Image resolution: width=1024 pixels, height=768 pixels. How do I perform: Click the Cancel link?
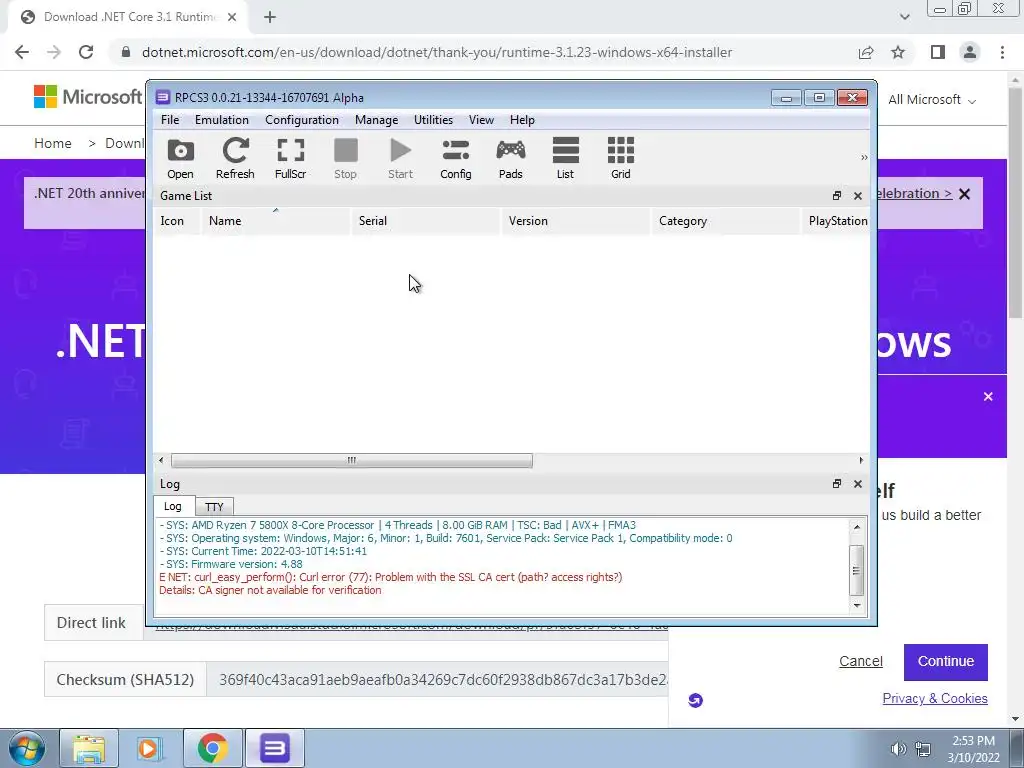(861, 662)
